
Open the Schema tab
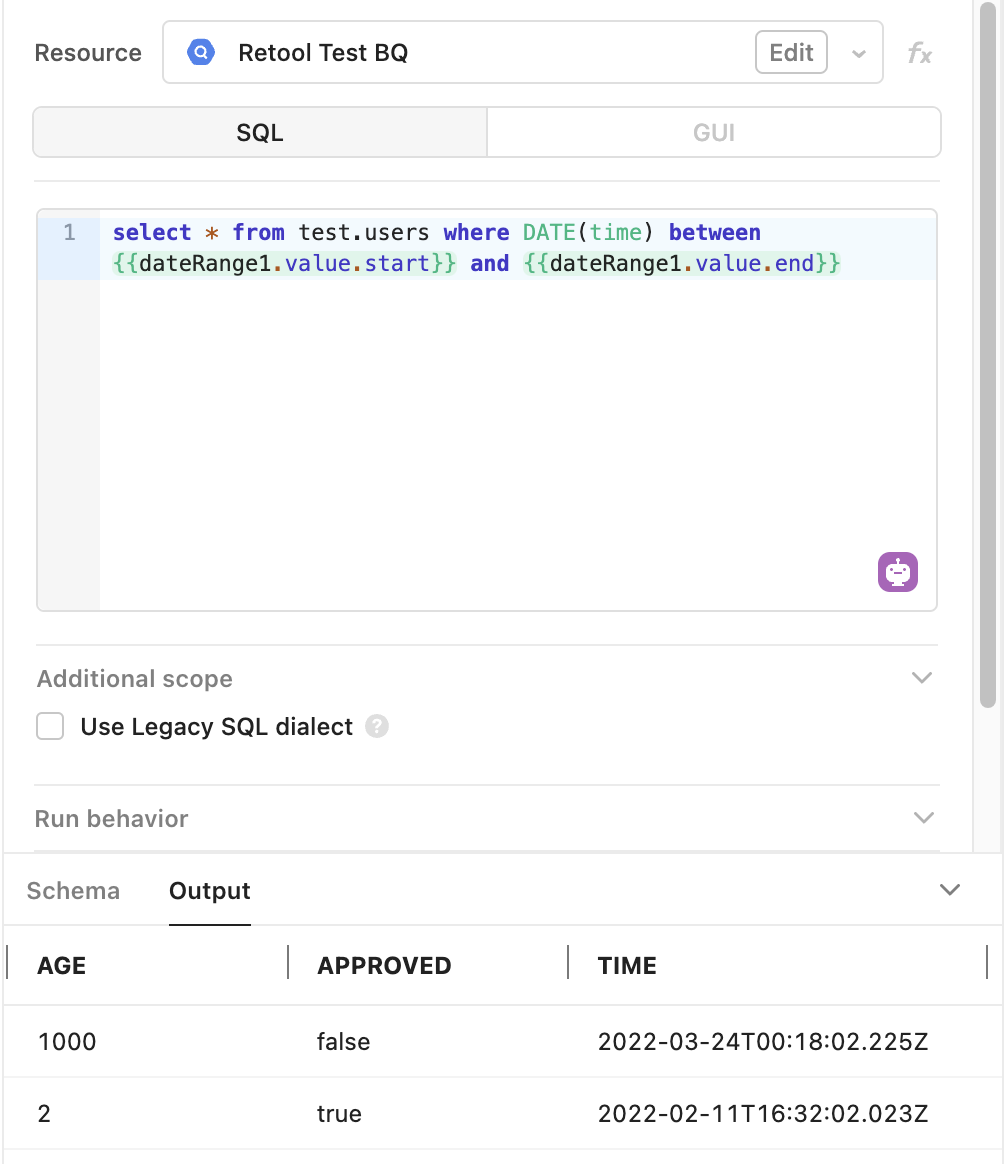[73, 891]
